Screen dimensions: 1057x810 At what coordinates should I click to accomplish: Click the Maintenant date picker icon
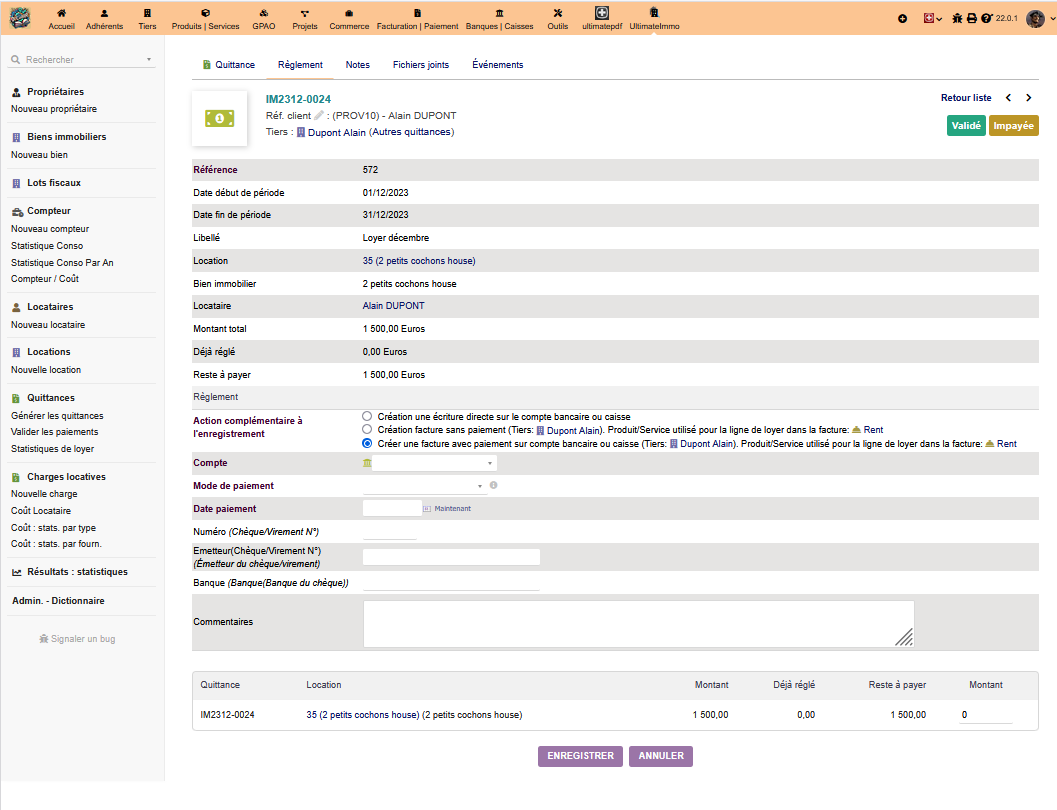tap(427, 509)
